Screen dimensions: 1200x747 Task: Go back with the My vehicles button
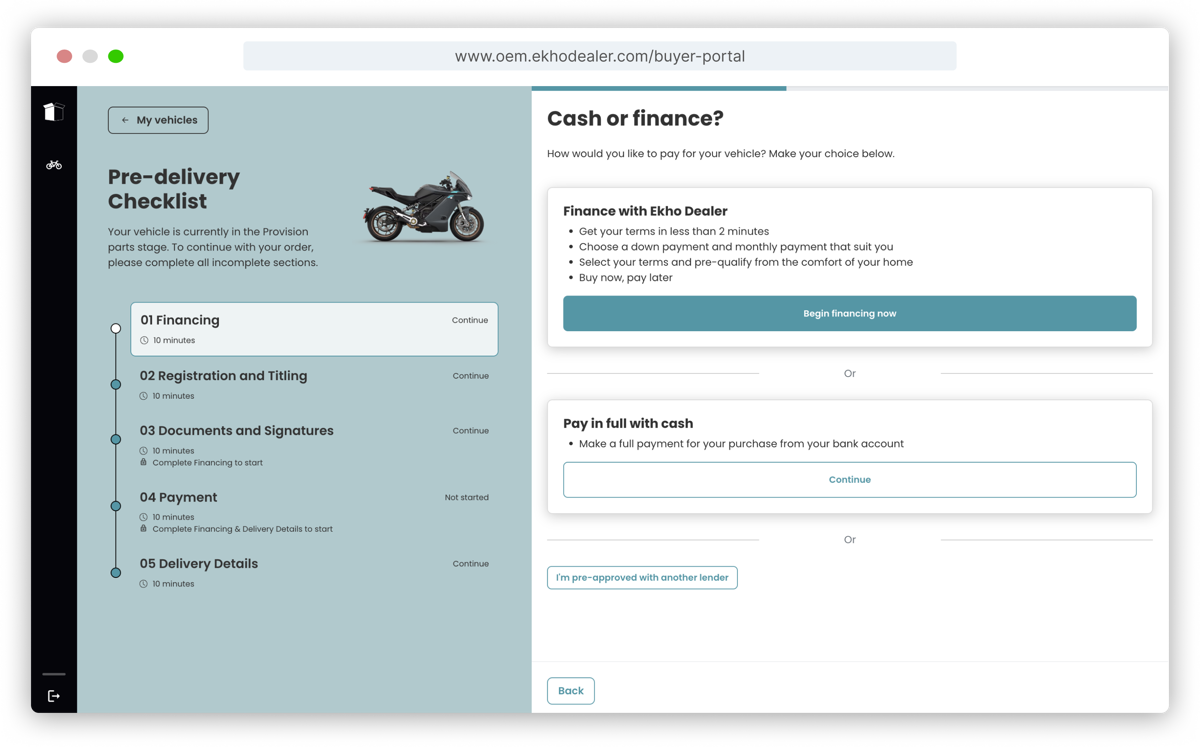[x=158, y=120]
